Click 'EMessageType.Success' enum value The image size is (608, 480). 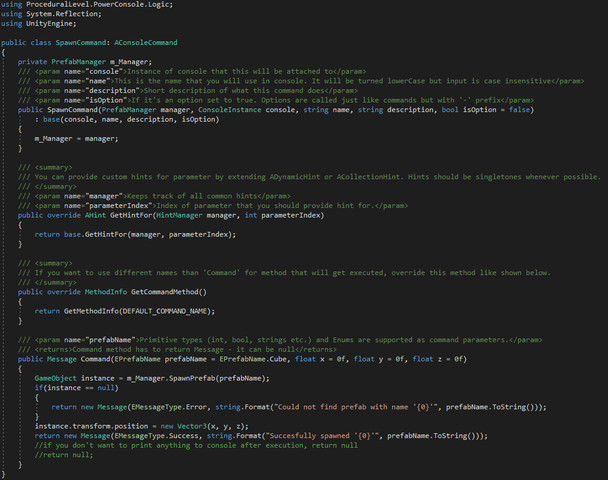tap(156, 436)
